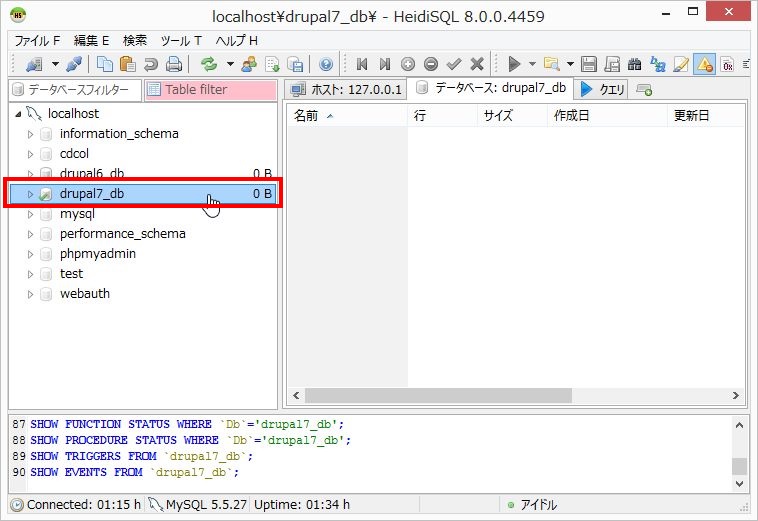
Task: Click the Copy icon in toolbar
Action: click(x=104, y=64)
